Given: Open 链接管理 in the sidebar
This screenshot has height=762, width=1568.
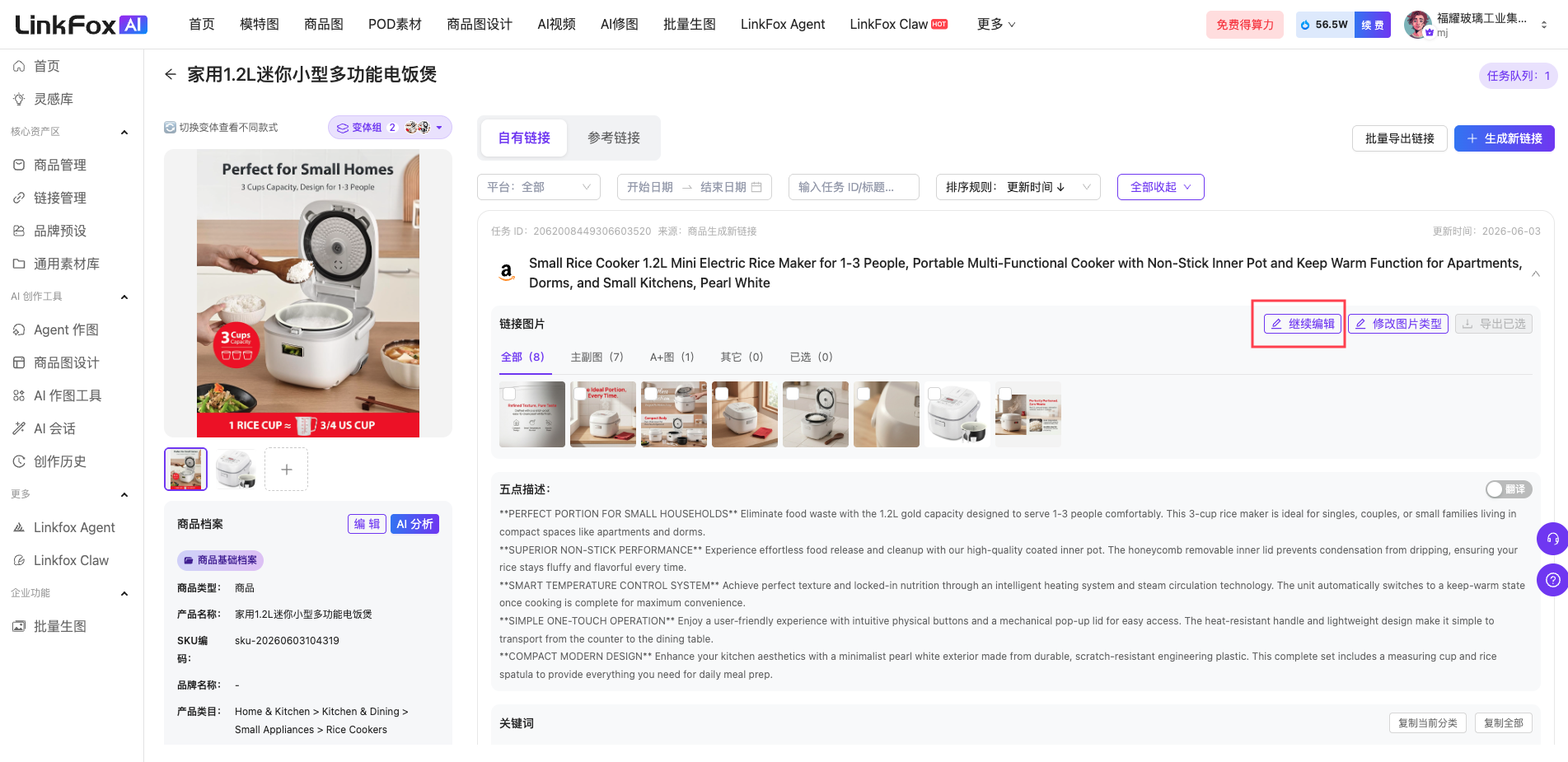Looking at the screenshot, I should pos(60,198).
